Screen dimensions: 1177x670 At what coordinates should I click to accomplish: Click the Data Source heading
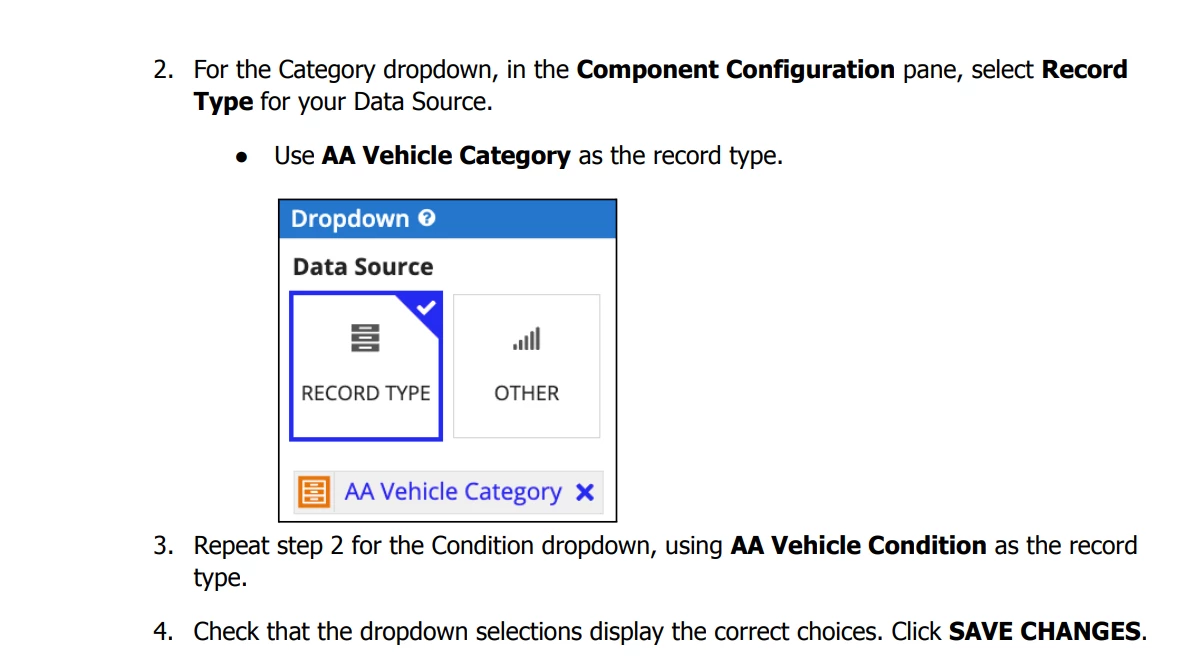[363, 267]
